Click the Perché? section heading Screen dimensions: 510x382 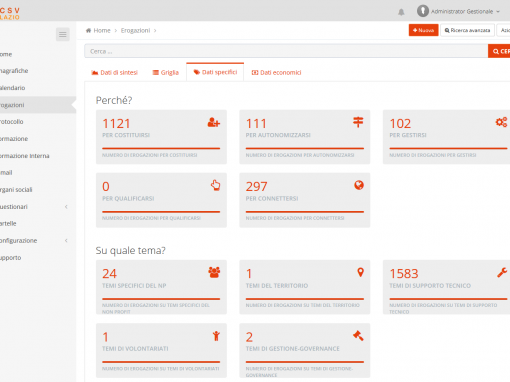pyautogui.click(x=114, y=100)
